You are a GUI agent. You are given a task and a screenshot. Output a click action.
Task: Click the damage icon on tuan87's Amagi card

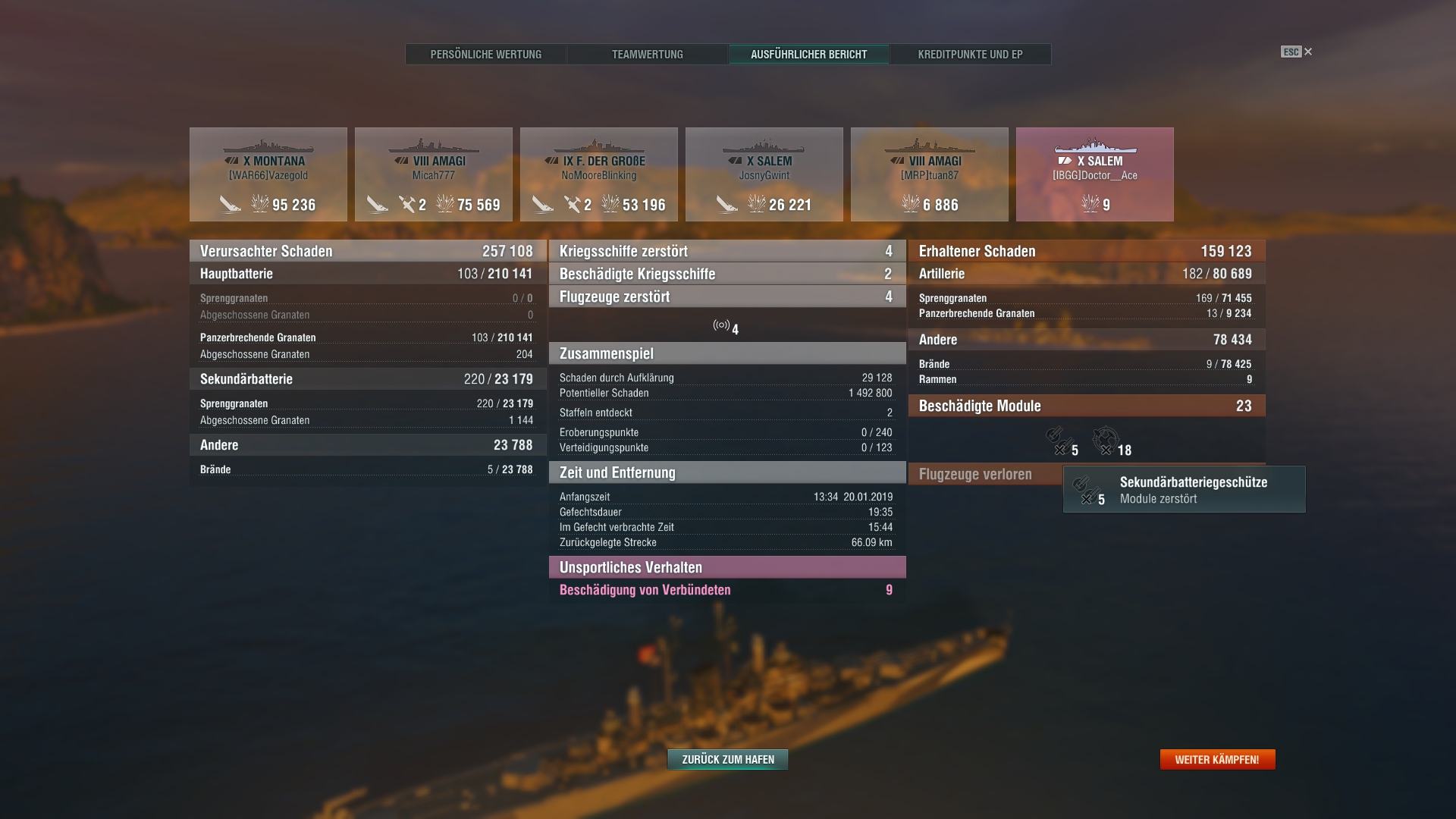pos(910,204)
